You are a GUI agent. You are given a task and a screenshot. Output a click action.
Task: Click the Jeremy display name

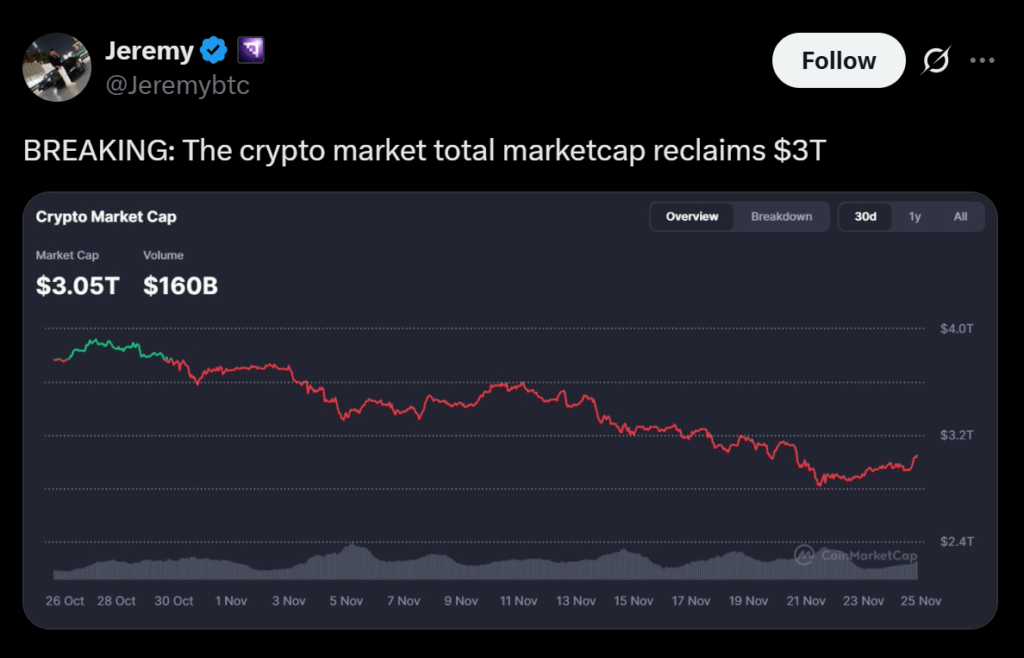[149, 50]
